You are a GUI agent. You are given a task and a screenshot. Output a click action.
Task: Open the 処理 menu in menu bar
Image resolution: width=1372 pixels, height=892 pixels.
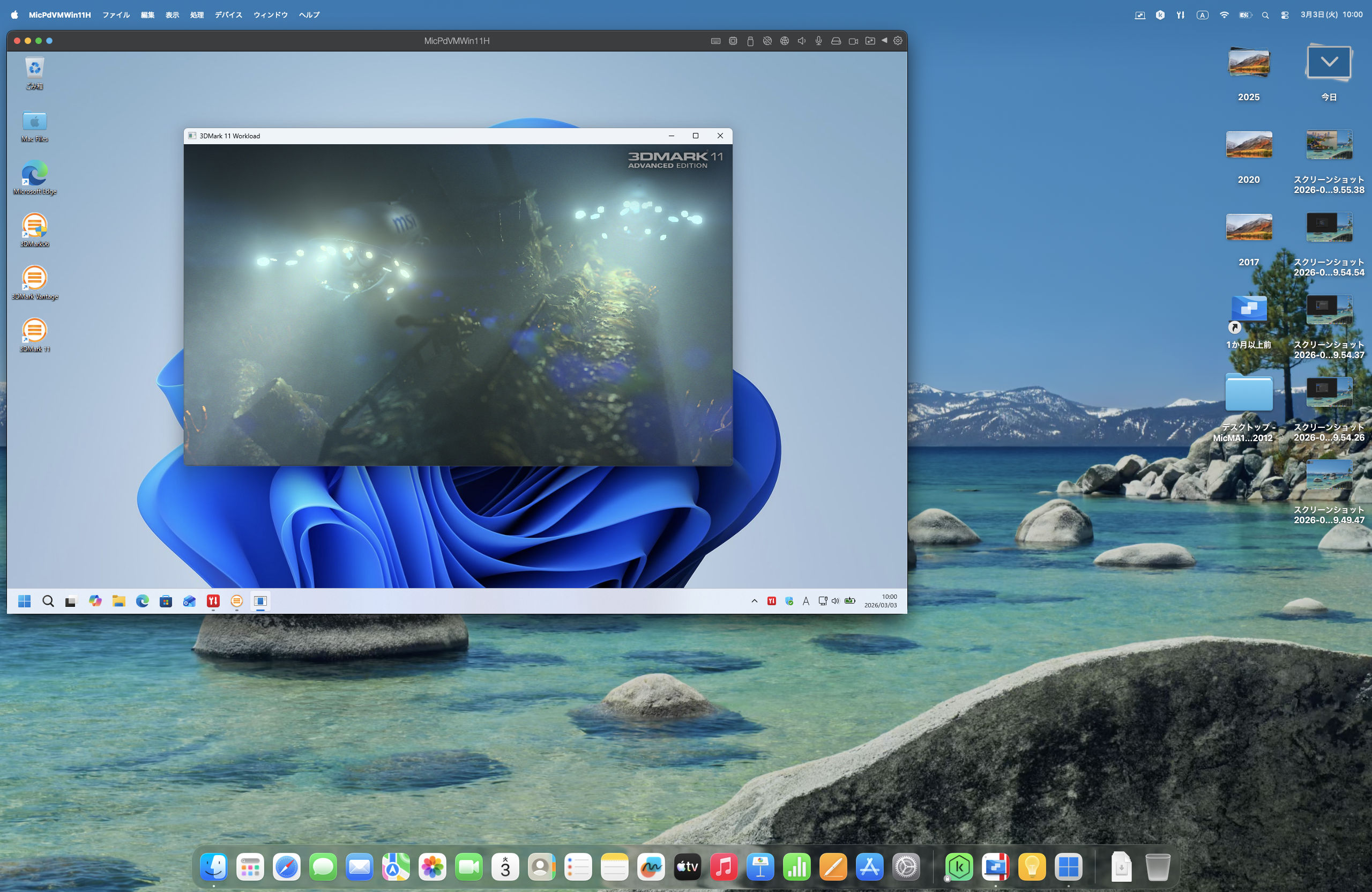click(197, 15)
